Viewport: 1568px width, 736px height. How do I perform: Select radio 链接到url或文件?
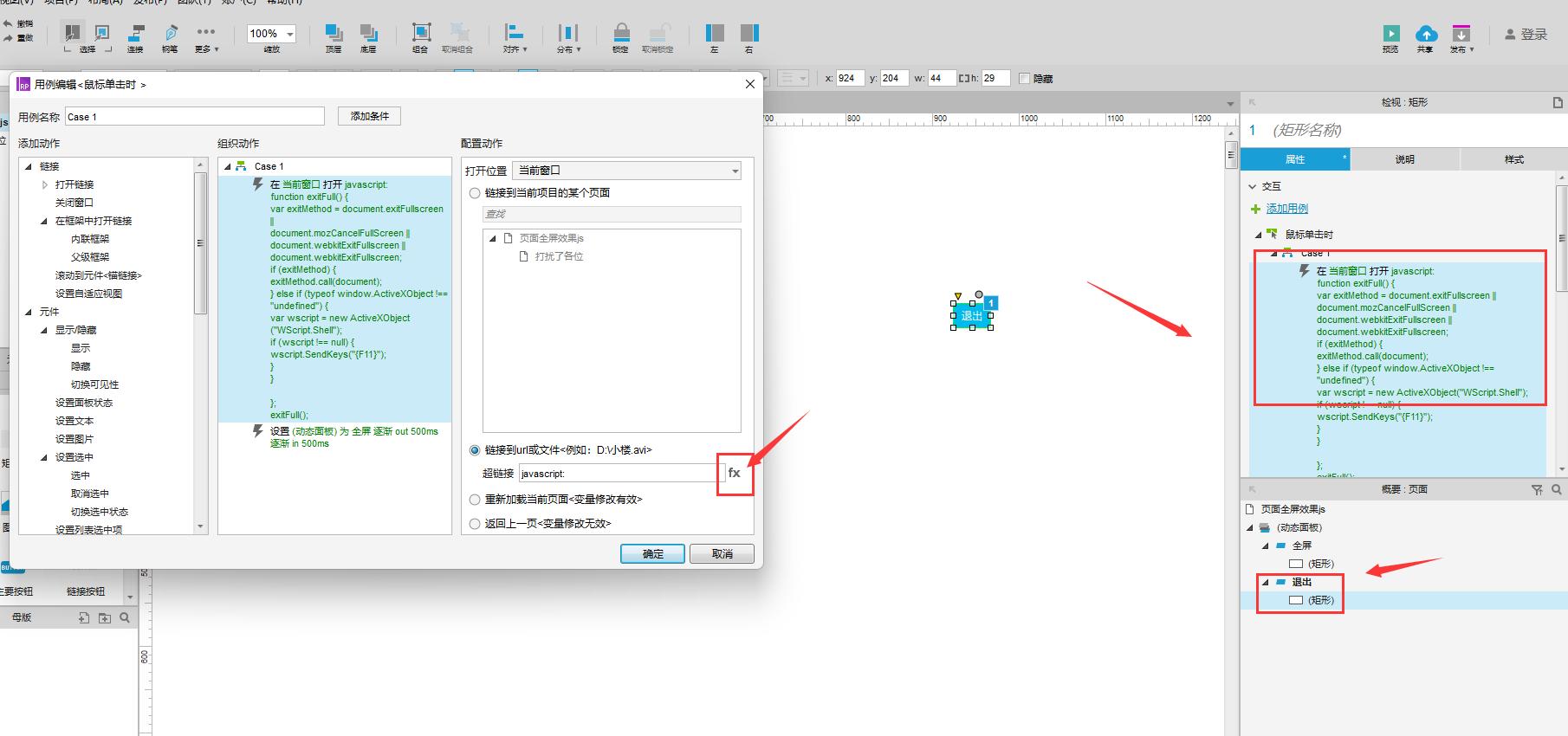[x=475, y=450]
